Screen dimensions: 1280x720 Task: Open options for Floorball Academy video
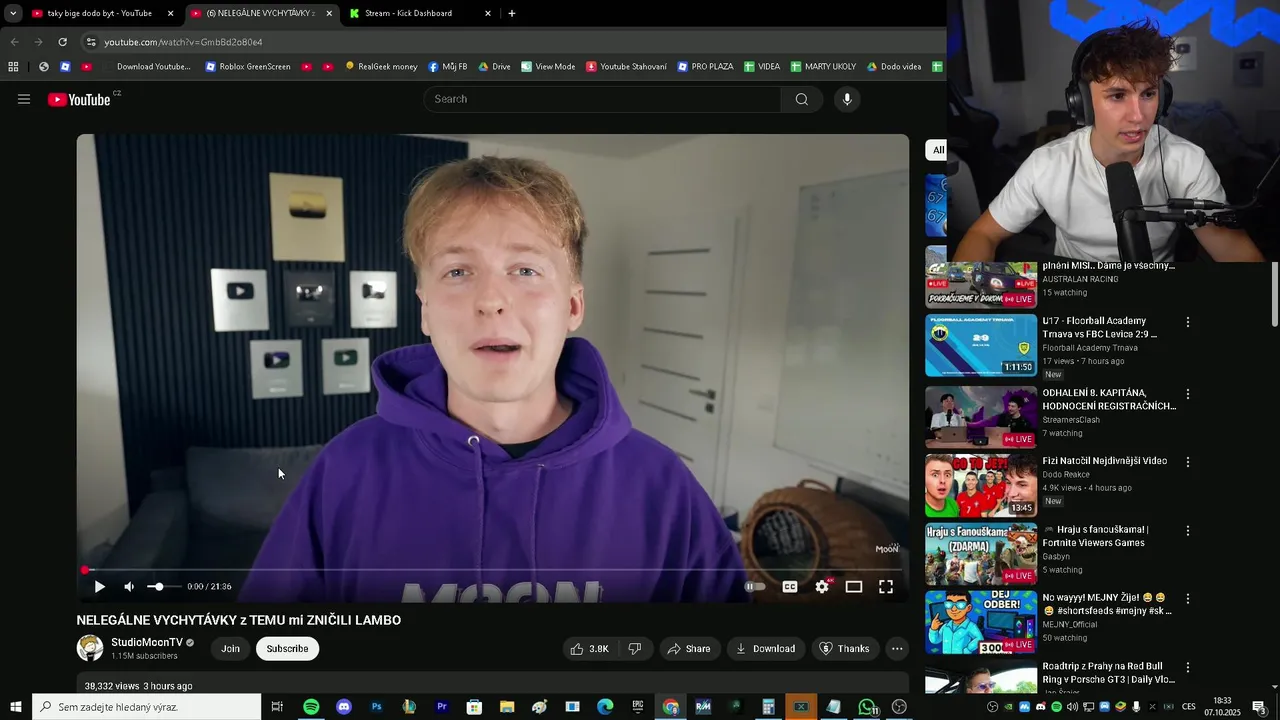pyautogui.click(x=1188, y=322)
